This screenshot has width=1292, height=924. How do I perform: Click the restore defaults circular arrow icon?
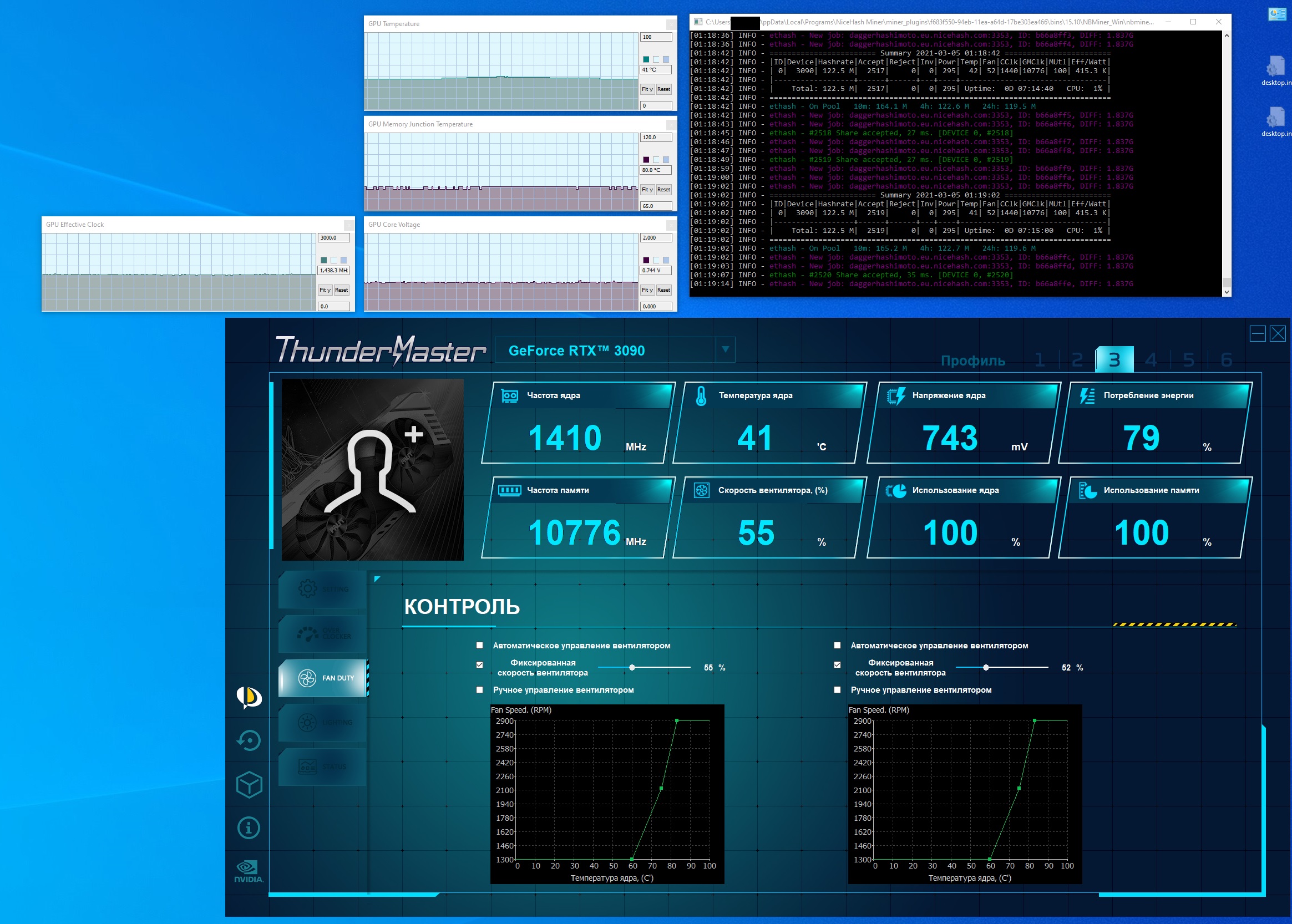[x=249, y=741]
